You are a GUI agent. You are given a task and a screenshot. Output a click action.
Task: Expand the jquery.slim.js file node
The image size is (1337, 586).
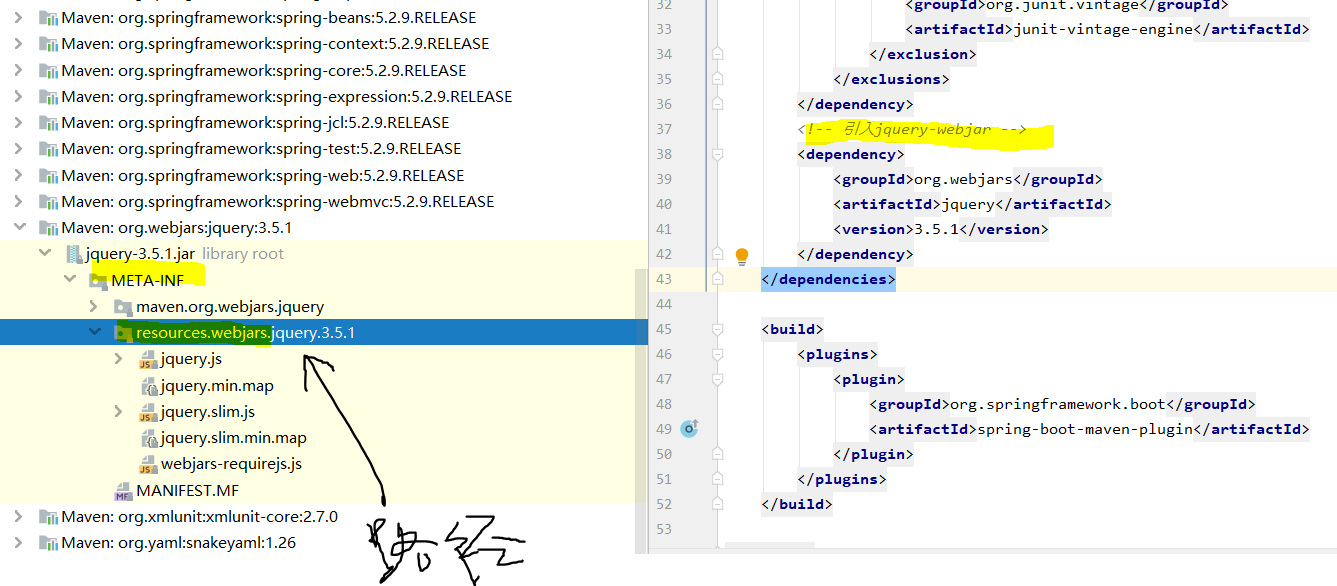click(119, 411)
